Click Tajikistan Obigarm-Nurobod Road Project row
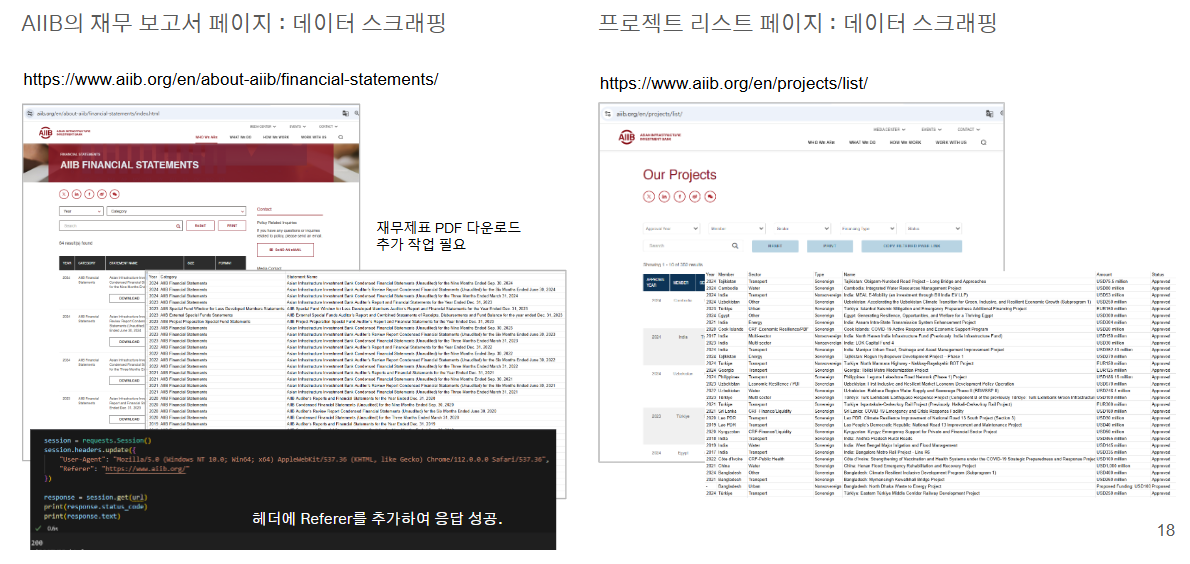The width and height of the screenshot is (1190, 564). tap(938, 282)
